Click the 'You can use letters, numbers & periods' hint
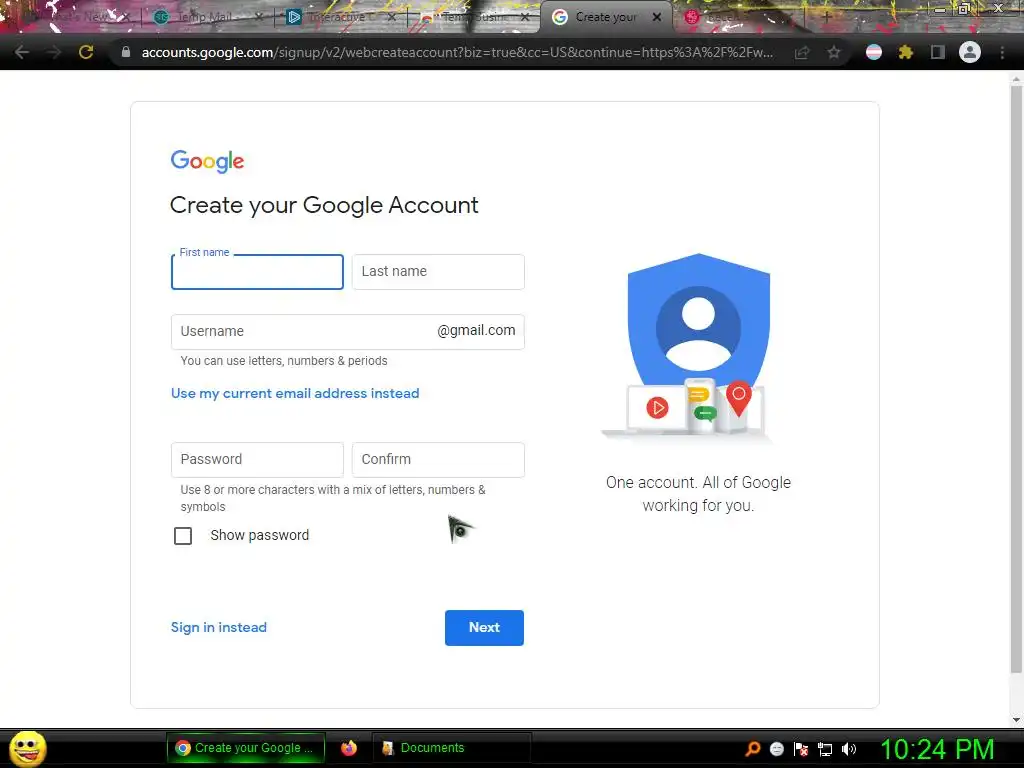Image resolution: width=1024 pixels, height=768 pixels. pyautogui.click(x=284, y=360)
